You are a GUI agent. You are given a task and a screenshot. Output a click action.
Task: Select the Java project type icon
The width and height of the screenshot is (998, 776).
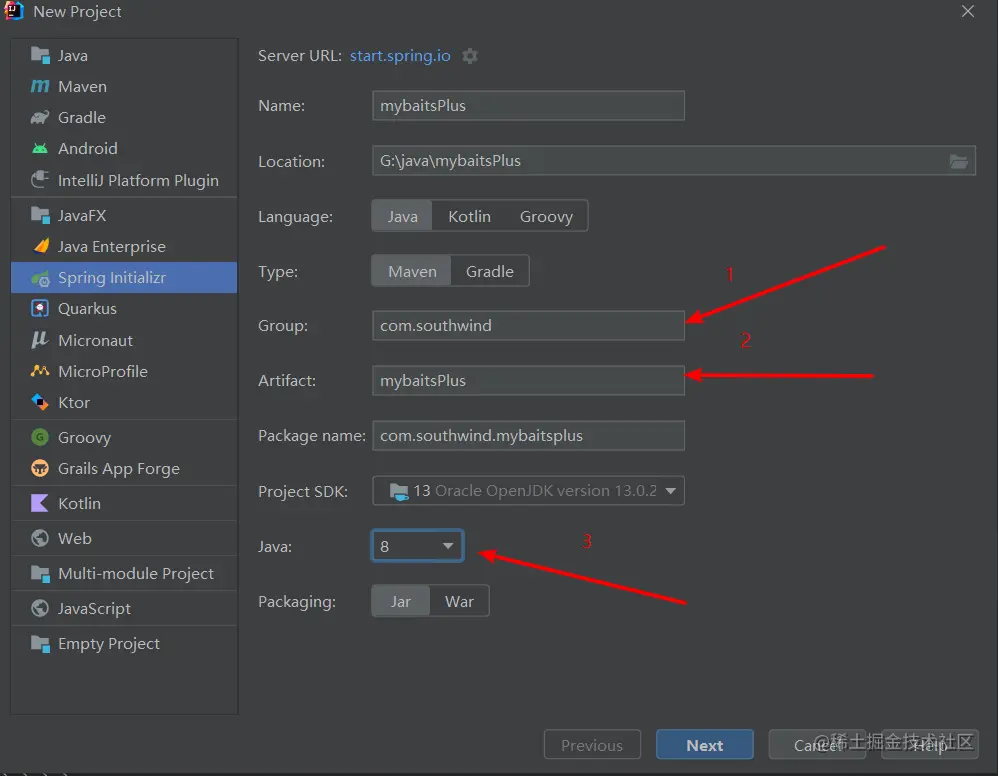(40, 55)
